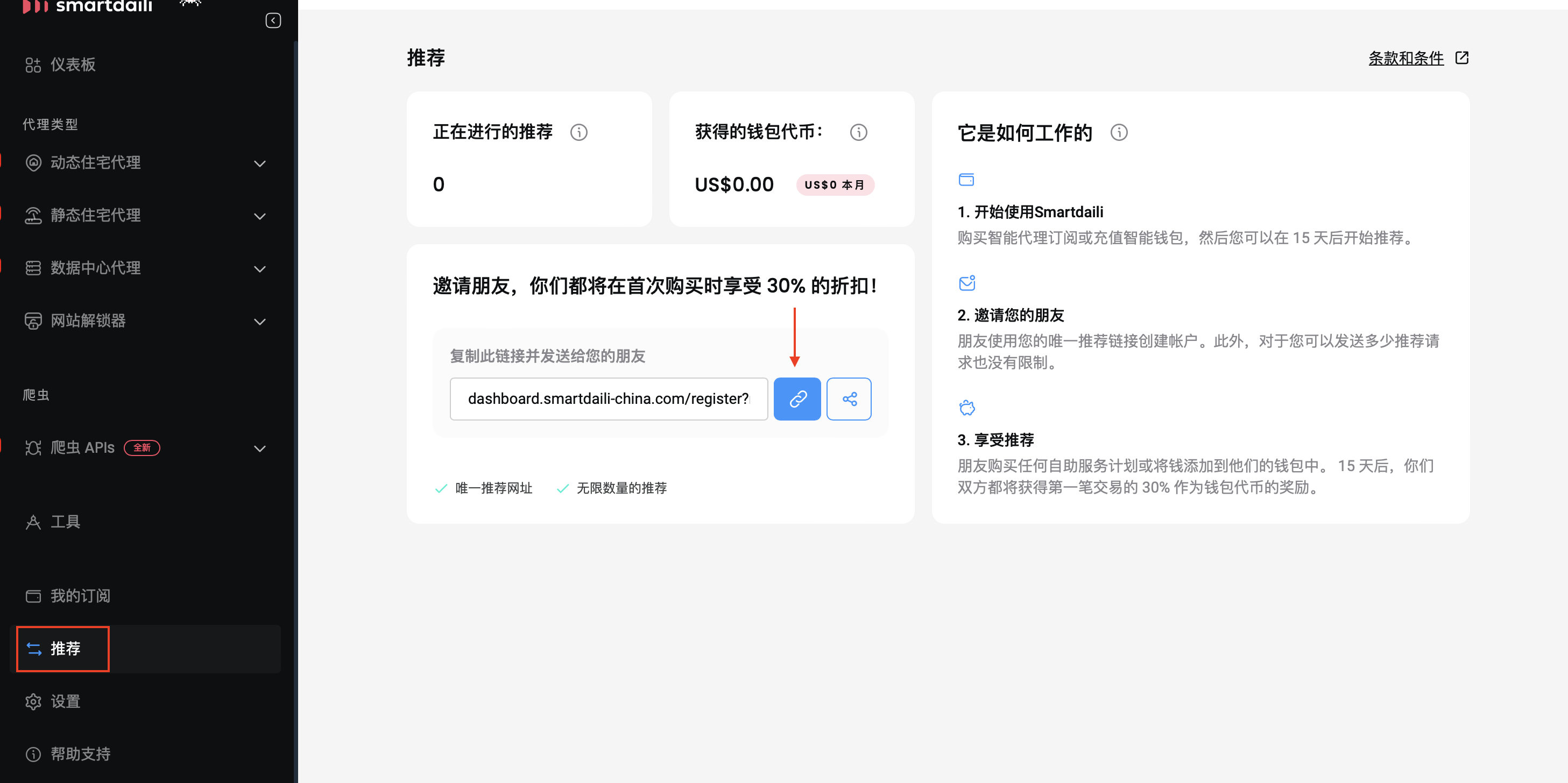
Task: Click the 设置 gear icon
Action: point(33,701)
